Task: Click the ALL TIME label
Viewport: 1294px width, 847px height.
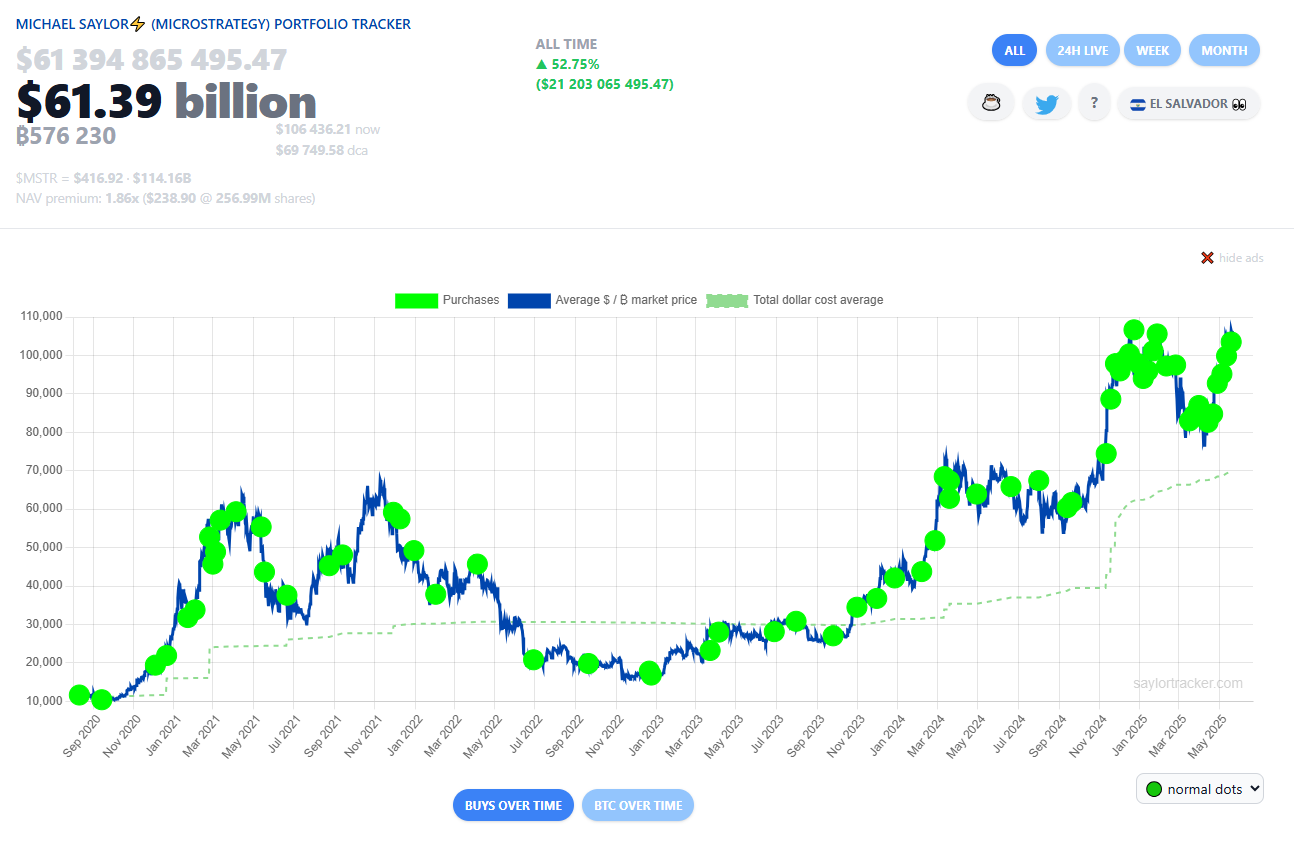Action: [x=566, y=44]
